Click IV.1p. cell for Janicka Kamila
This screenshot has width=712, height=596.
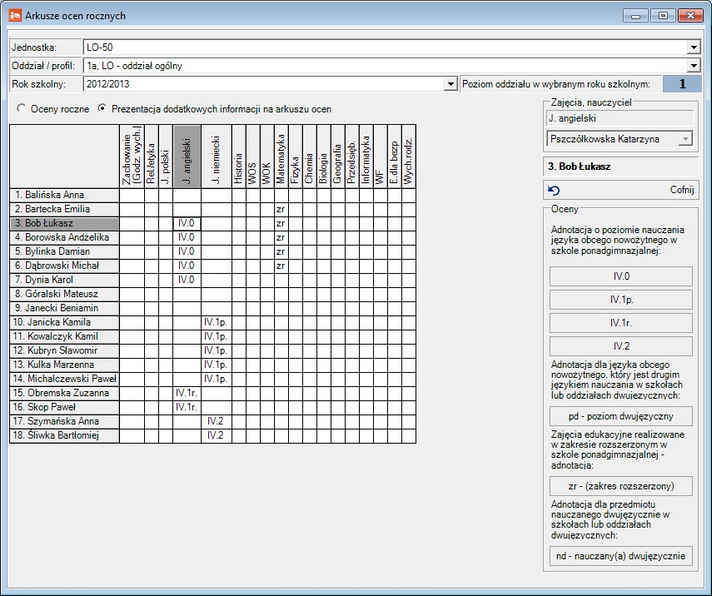coord(216,322)
